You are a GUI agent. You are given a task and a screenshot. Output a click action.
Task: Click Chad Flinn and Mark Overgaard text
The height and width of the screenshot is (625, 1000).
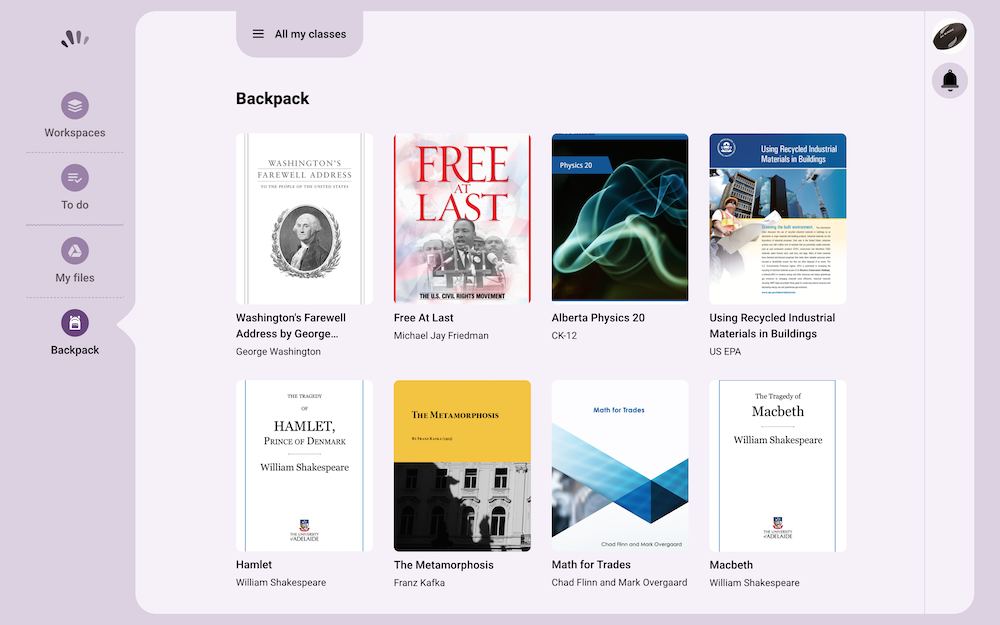[619, 582]
